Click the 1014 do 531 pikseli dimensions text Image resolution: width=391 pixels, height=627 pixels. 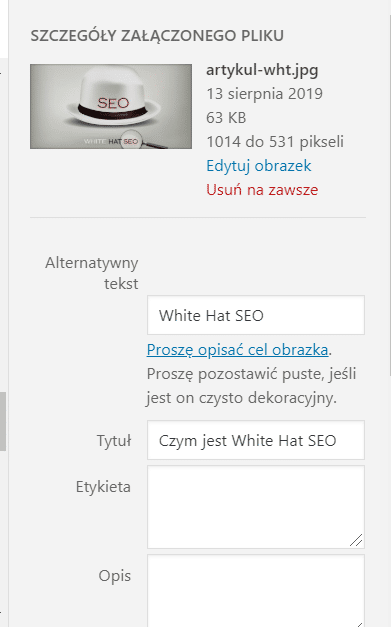coord(275,142)
